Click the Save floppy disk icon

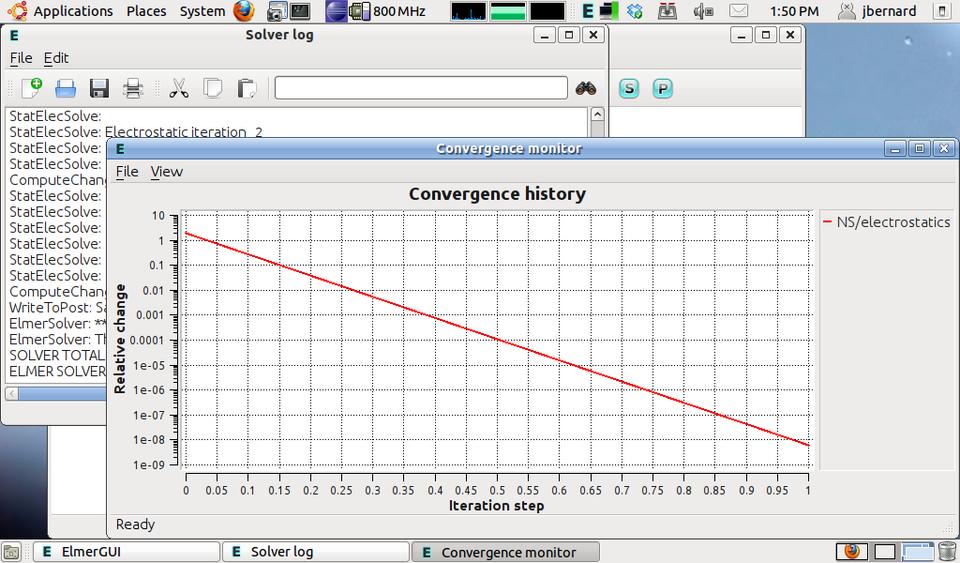coord(99,88)
